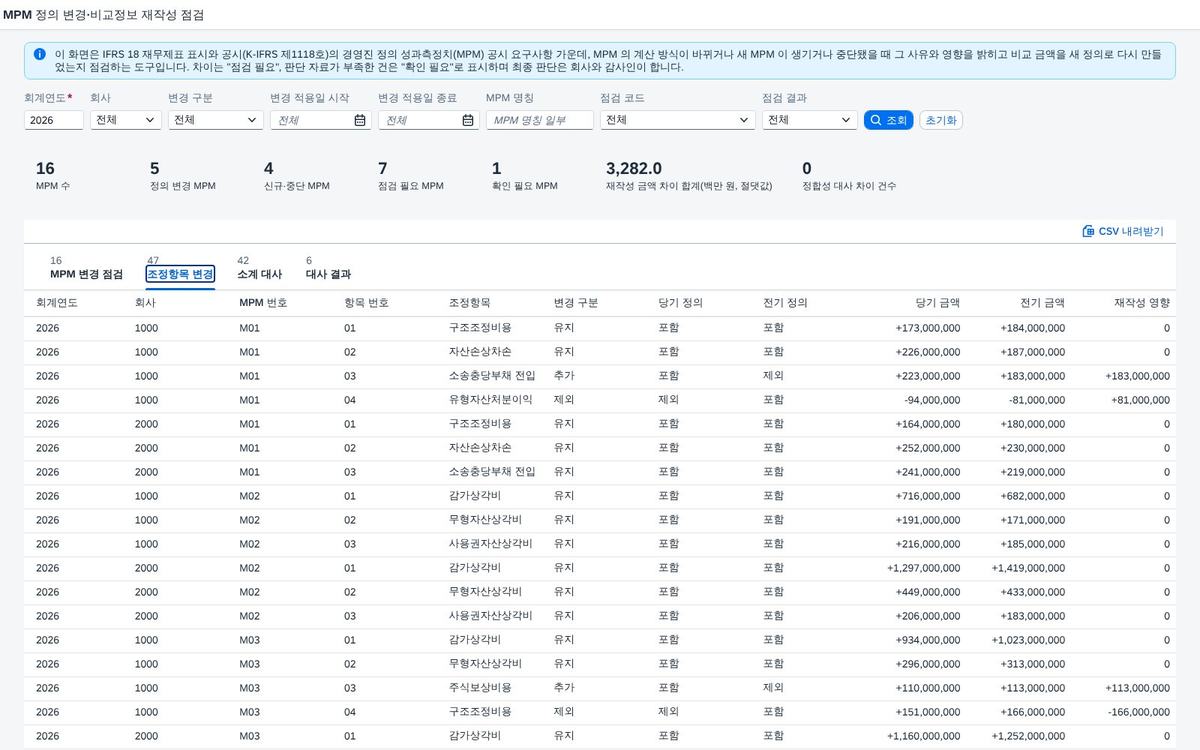Screen dimensions: 1200x750
Task: Click the 정의 변경 MPM count 5
Action: (x=155, y=169)
